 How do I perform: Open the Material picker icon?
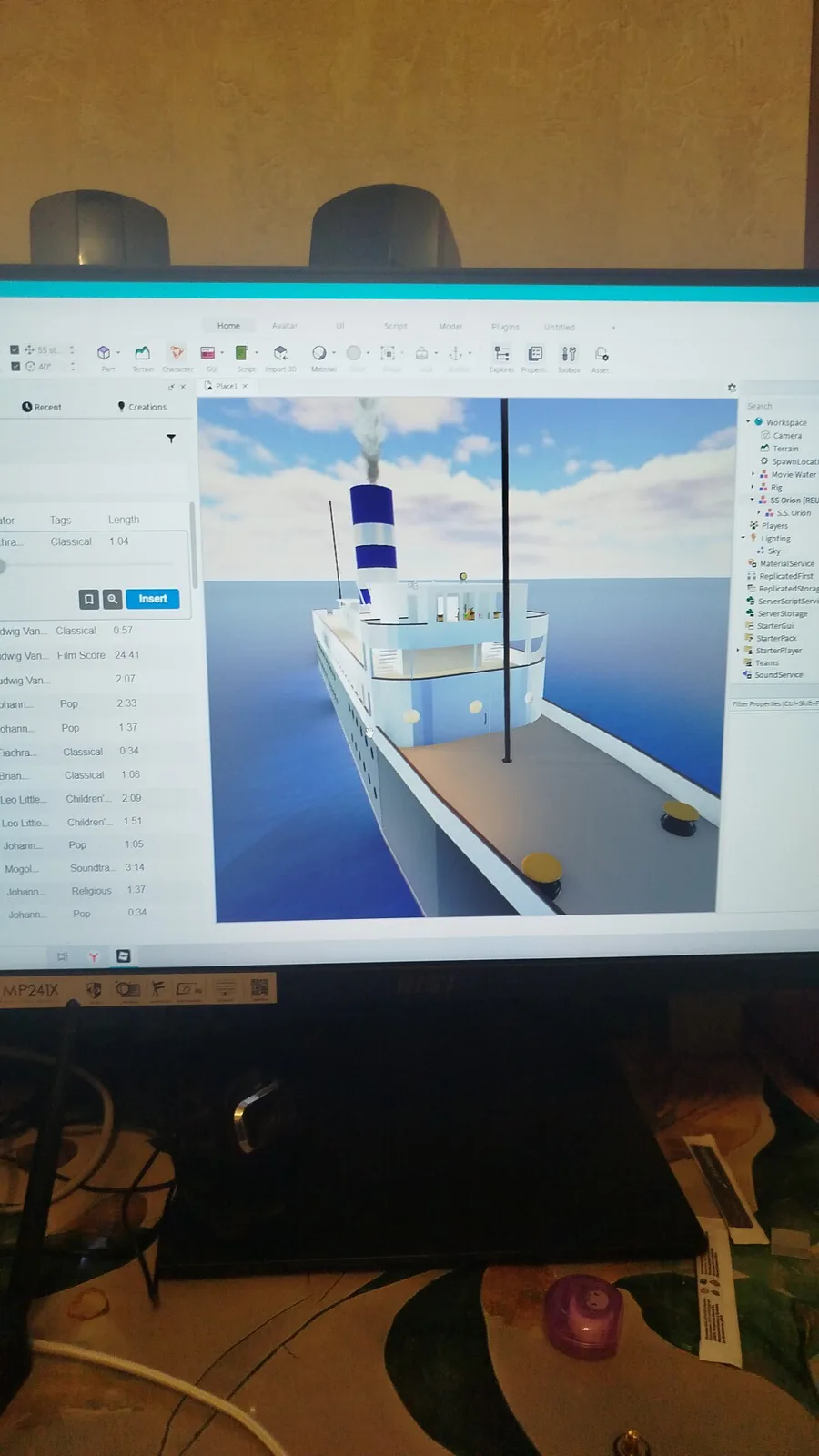coord(319,353)
